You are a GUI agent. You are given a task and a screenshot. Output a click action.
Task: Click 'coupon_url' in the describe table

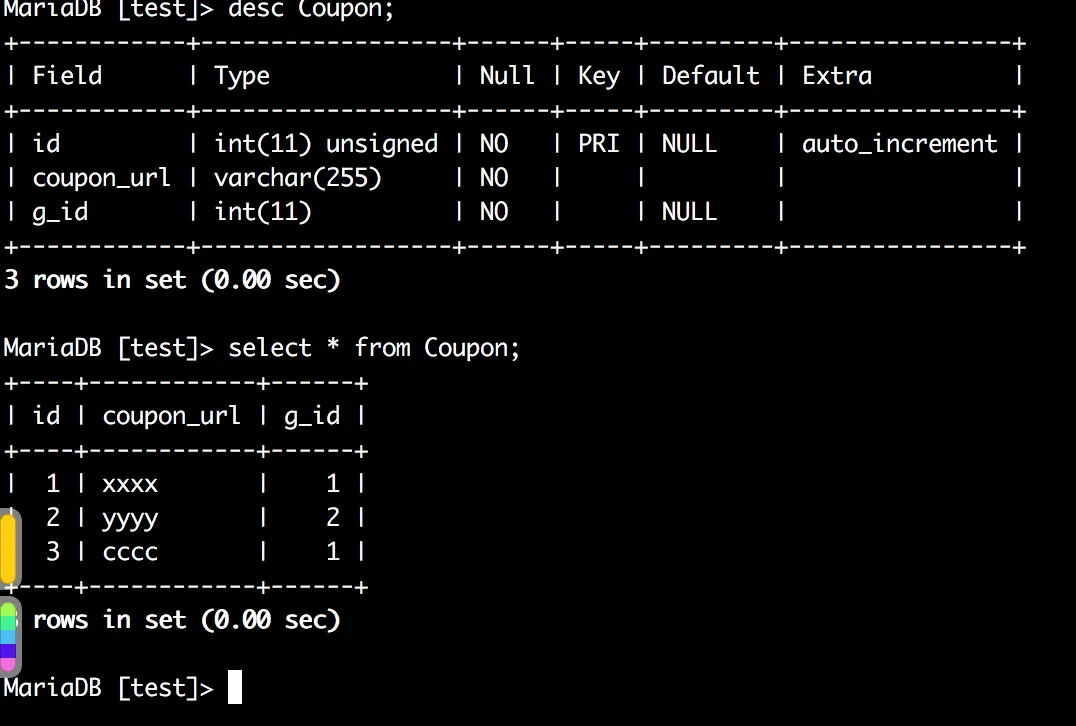102,178
